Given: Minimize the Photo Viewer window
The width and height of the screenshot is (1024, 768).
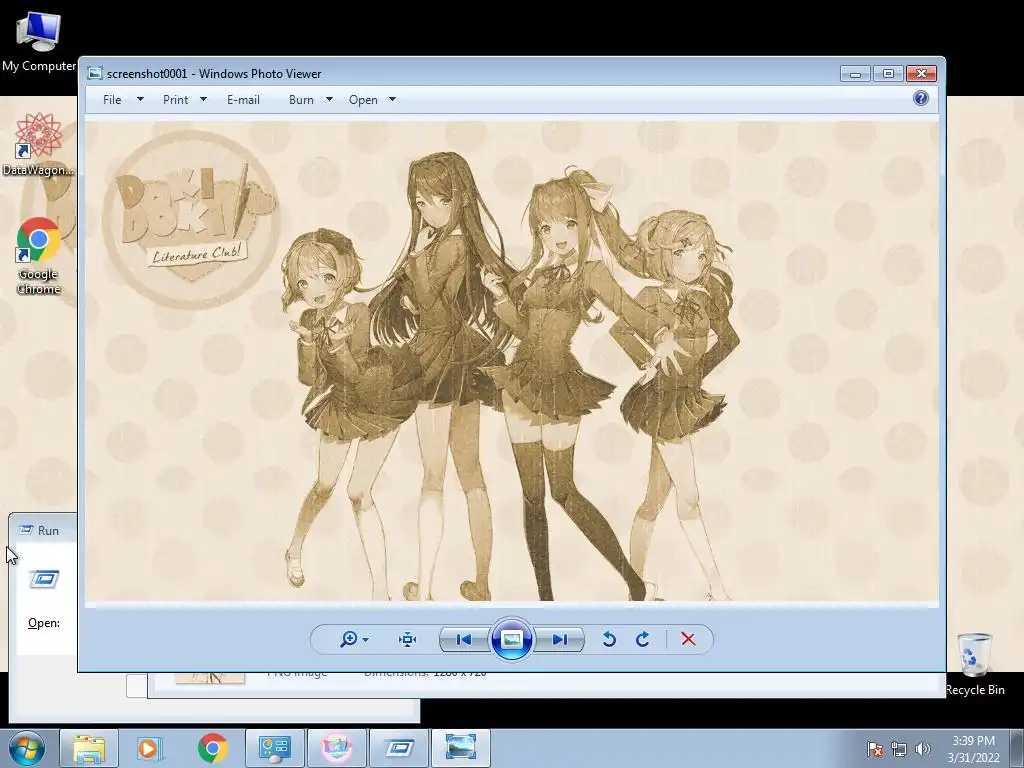Looking at the screenshot, I should click(856, 74).
